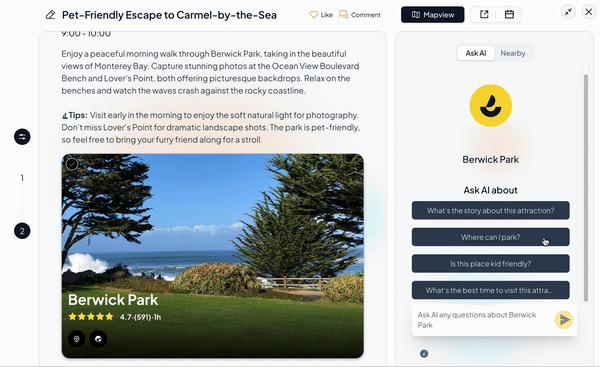Switch to the Nearby tab

(x=513, y=53)
